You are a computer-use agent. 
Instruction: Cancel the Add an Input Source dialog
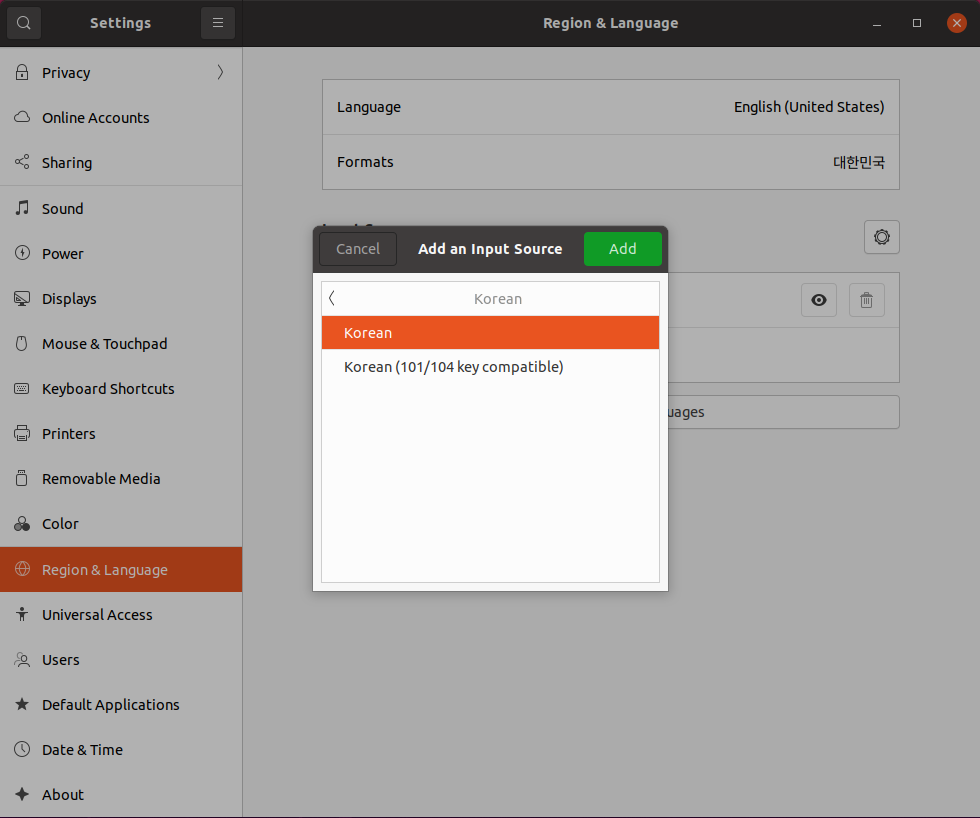(x=358, y=249)
